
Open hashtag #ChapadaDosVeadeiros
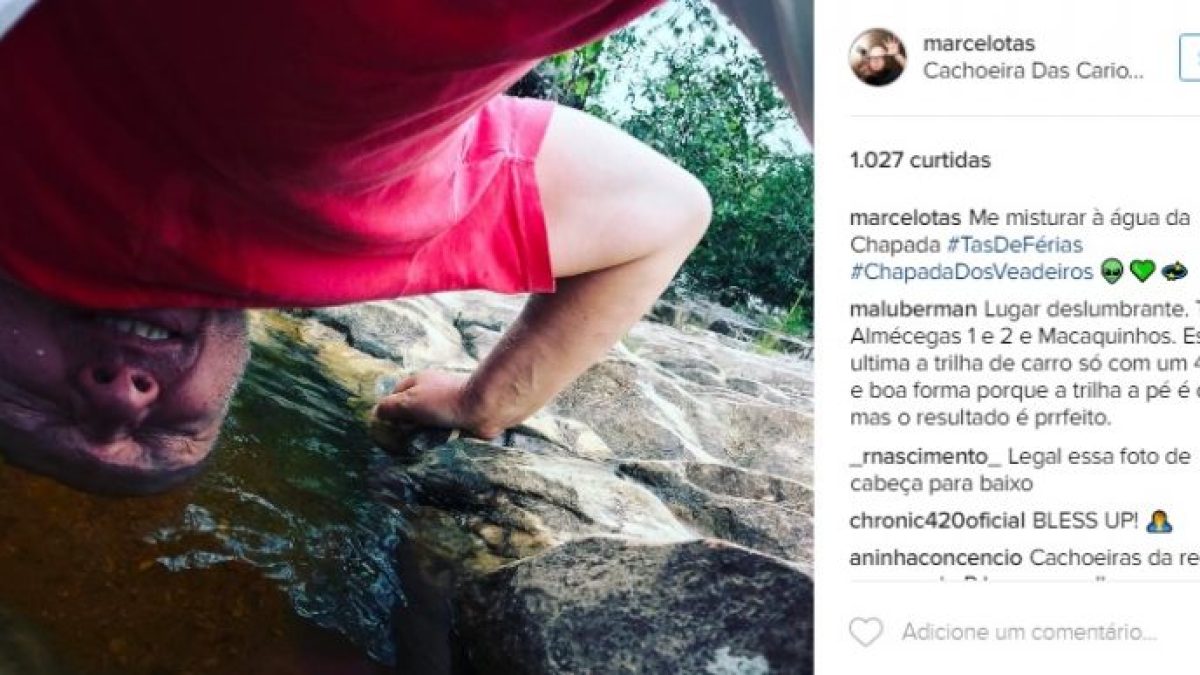tap(971, 271)
